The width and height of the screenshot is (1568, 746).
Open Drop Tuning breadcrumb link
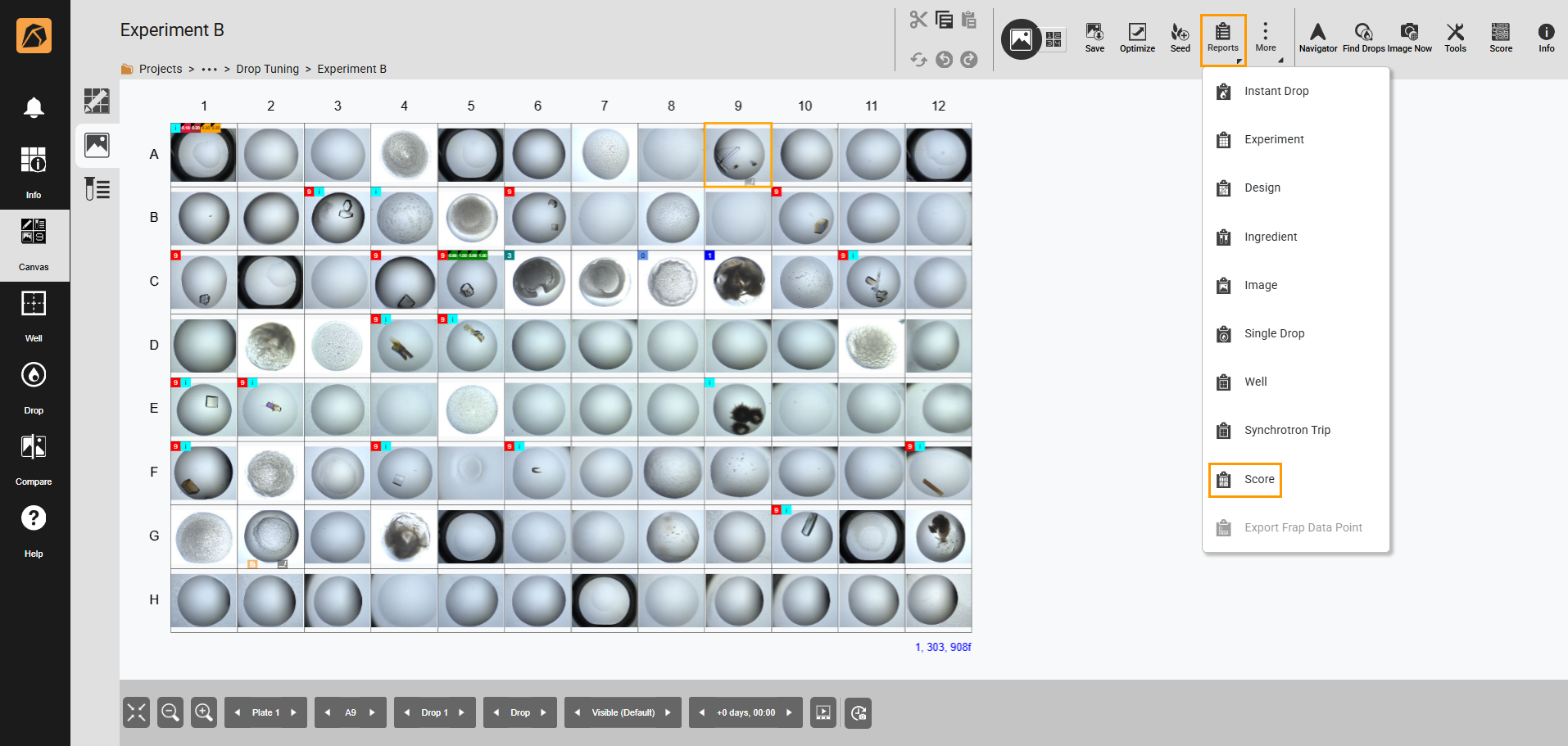[x=268, y=69]
